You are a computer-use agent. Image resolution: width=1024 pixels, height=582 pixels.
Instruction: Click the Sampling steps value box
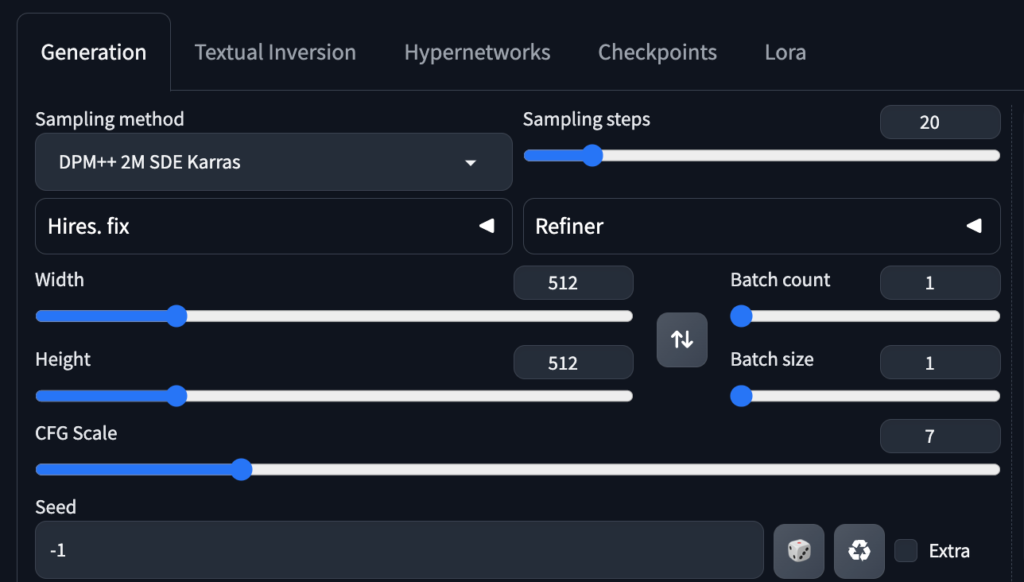pyautogui.click(x=939, y=121)
